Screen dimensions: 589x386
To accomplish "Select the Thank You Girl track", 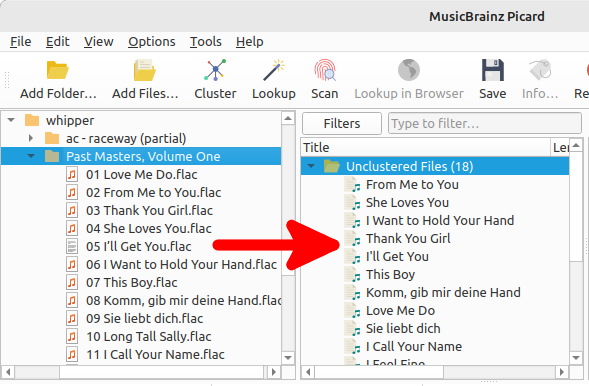I will point(408,239).
